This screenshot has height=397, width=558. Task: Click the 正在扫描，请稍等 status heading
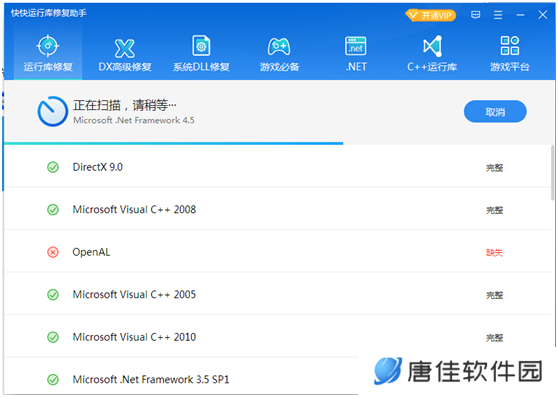pyautogui.click(x=125, y=105)
